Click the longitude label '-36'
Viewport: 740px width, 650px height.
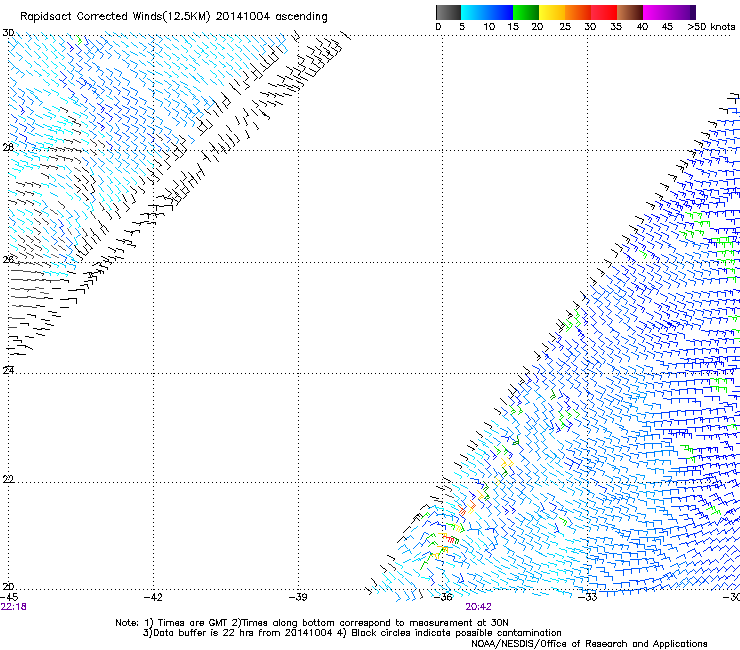coord(443,597)
